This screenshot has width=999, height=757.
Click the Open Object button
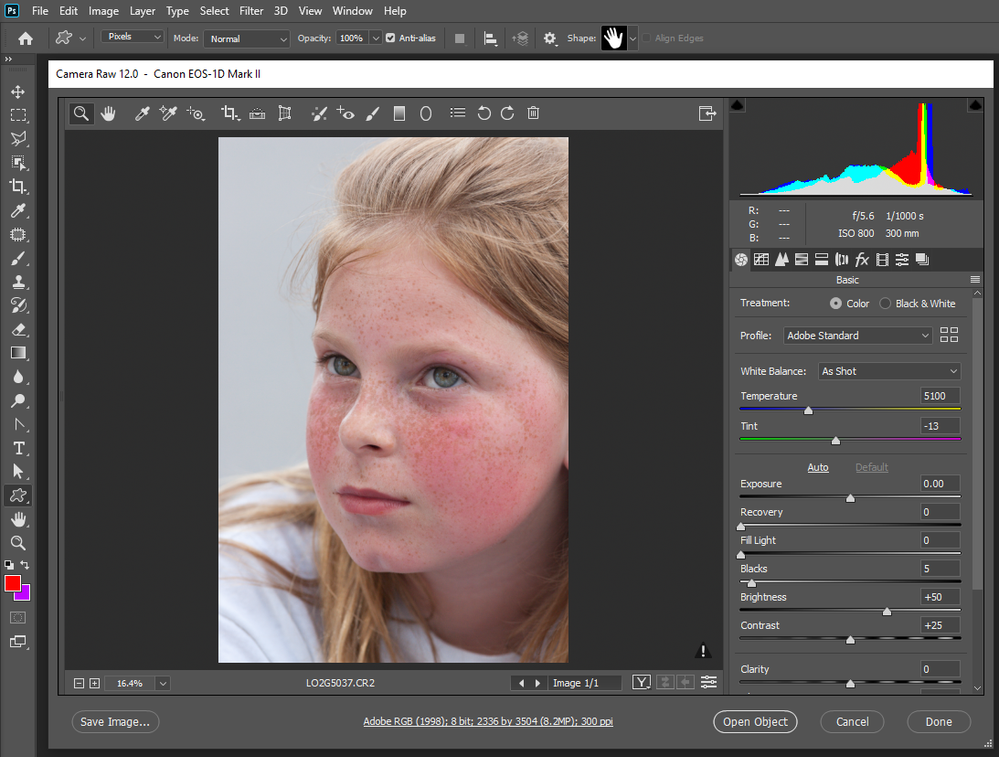click(x=755, y=721)
